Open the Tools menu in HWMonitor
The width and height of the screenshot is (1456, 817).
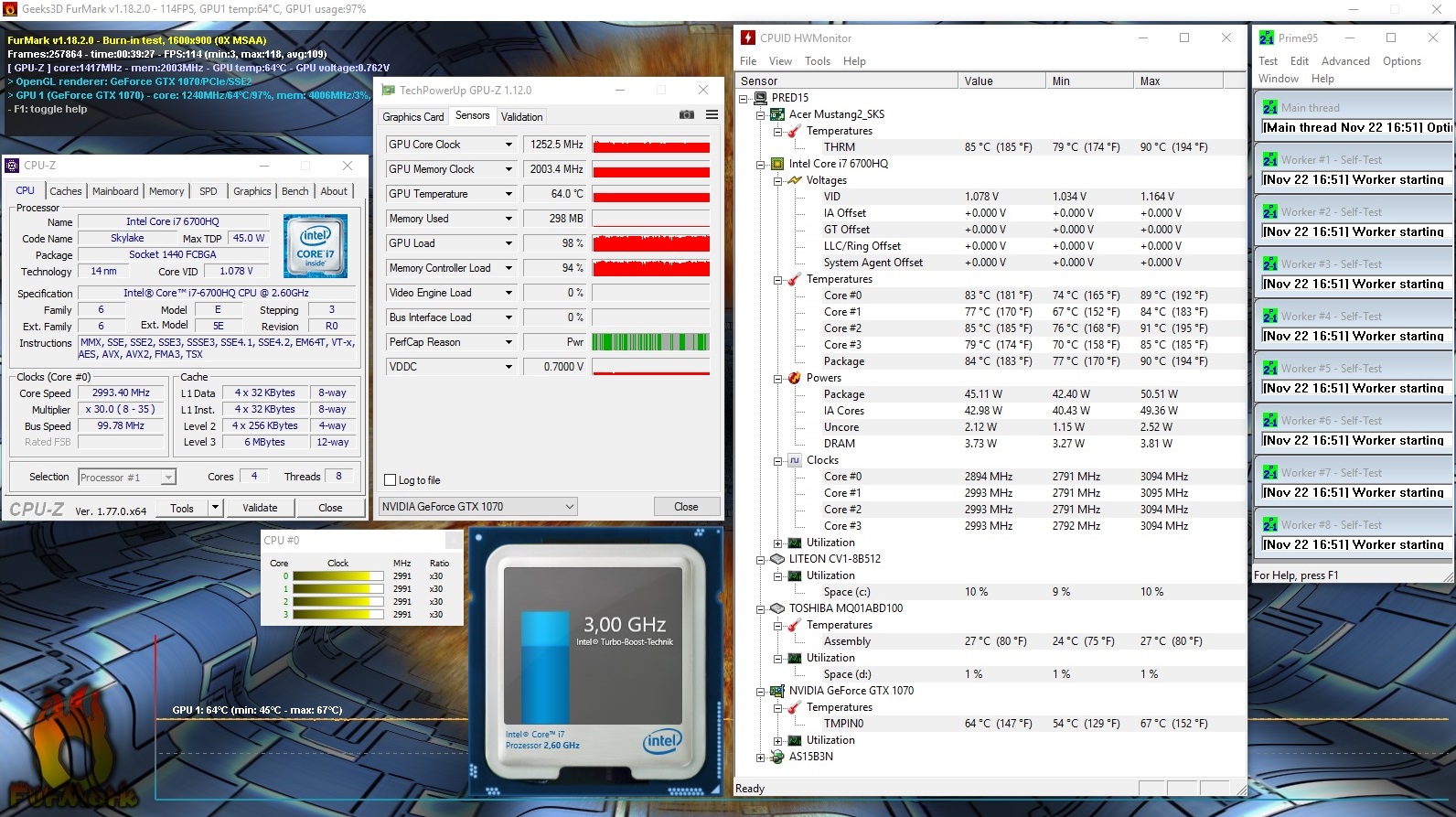tap(817, 61)
